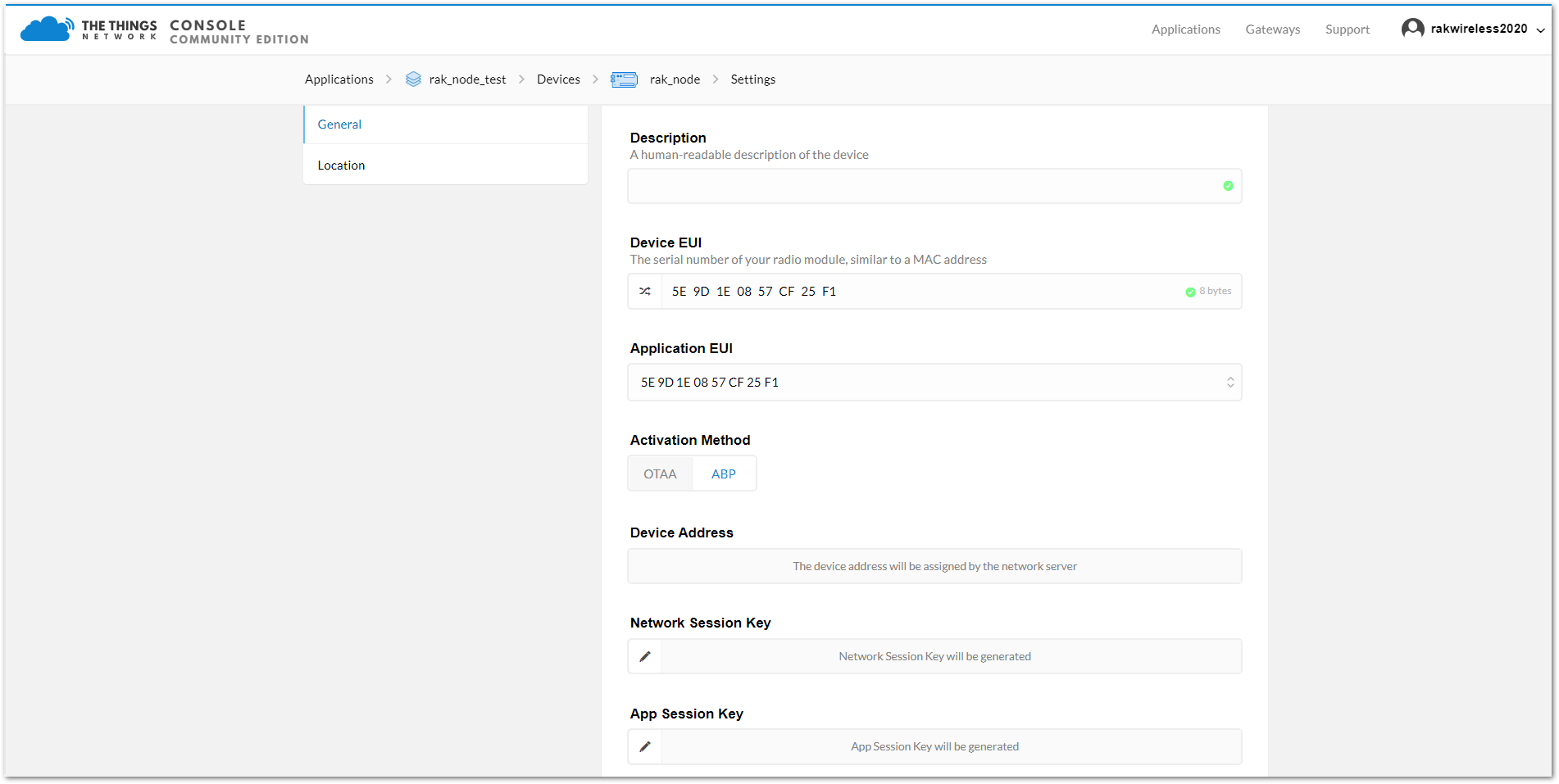The height and width of the screenshot is (784, 1559).
Task: Click the rak_node_test application layers icon
Action: coord(413,79)
